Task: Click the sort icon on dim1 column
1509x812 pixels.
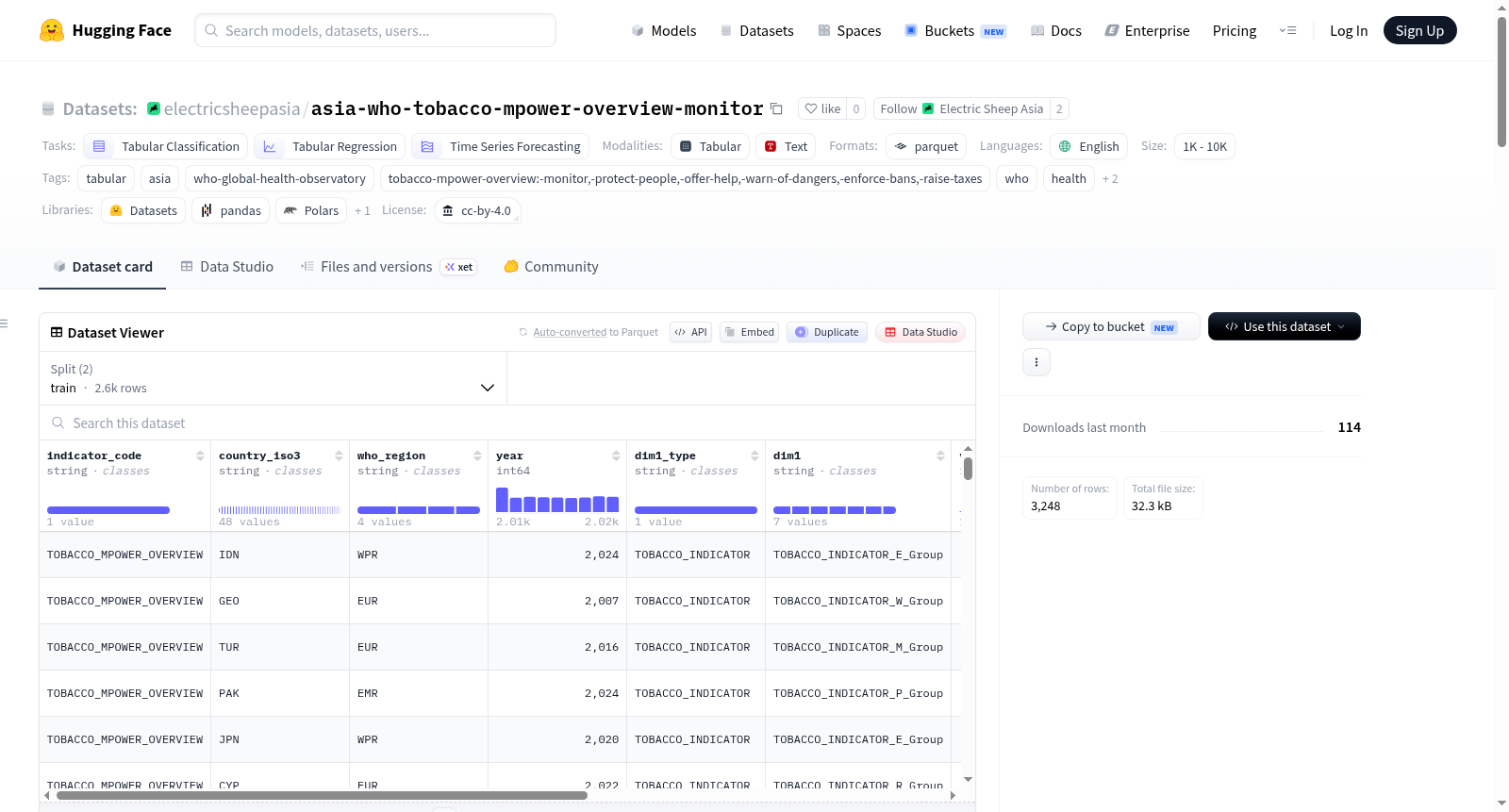Action: coord(940,456)
